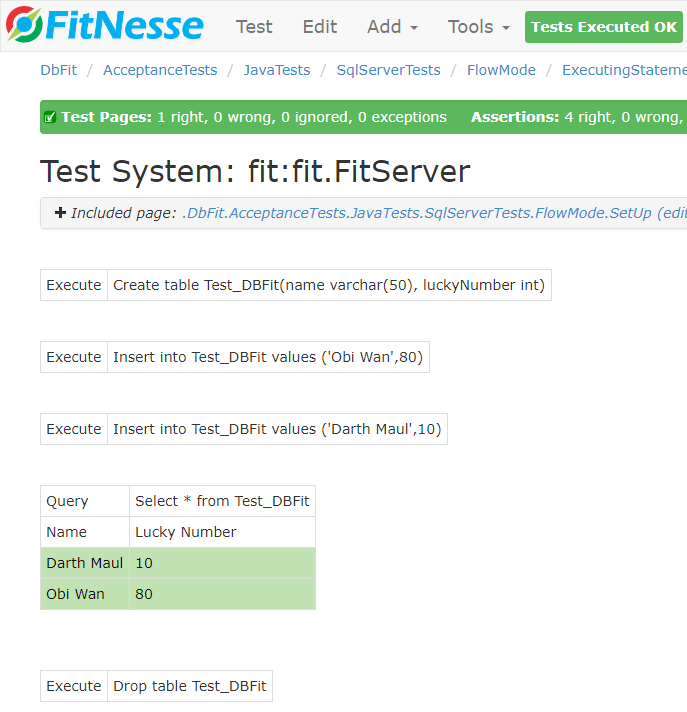Click the Select * from Test_DBFit query cell
Viewport: 687px width, 712px height.
222,501
